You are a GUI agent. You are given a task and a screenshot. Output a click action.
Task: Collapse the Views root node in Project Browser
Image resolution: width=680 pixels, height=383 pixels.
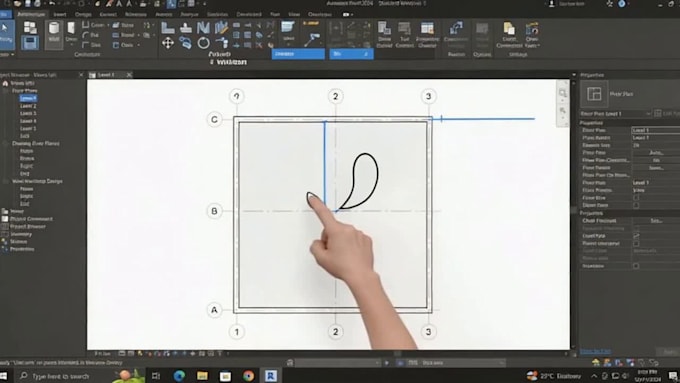point(5,83)
